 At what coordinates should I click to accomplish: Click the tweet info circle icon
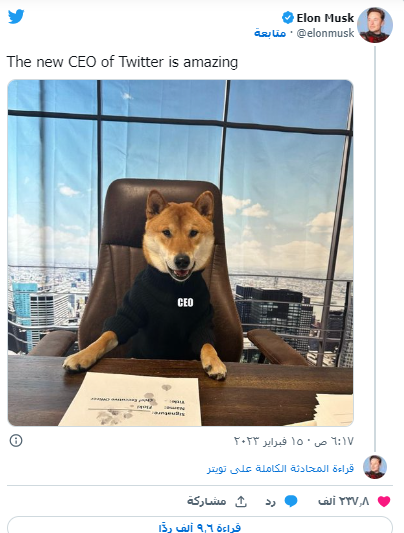click(16, 441)
